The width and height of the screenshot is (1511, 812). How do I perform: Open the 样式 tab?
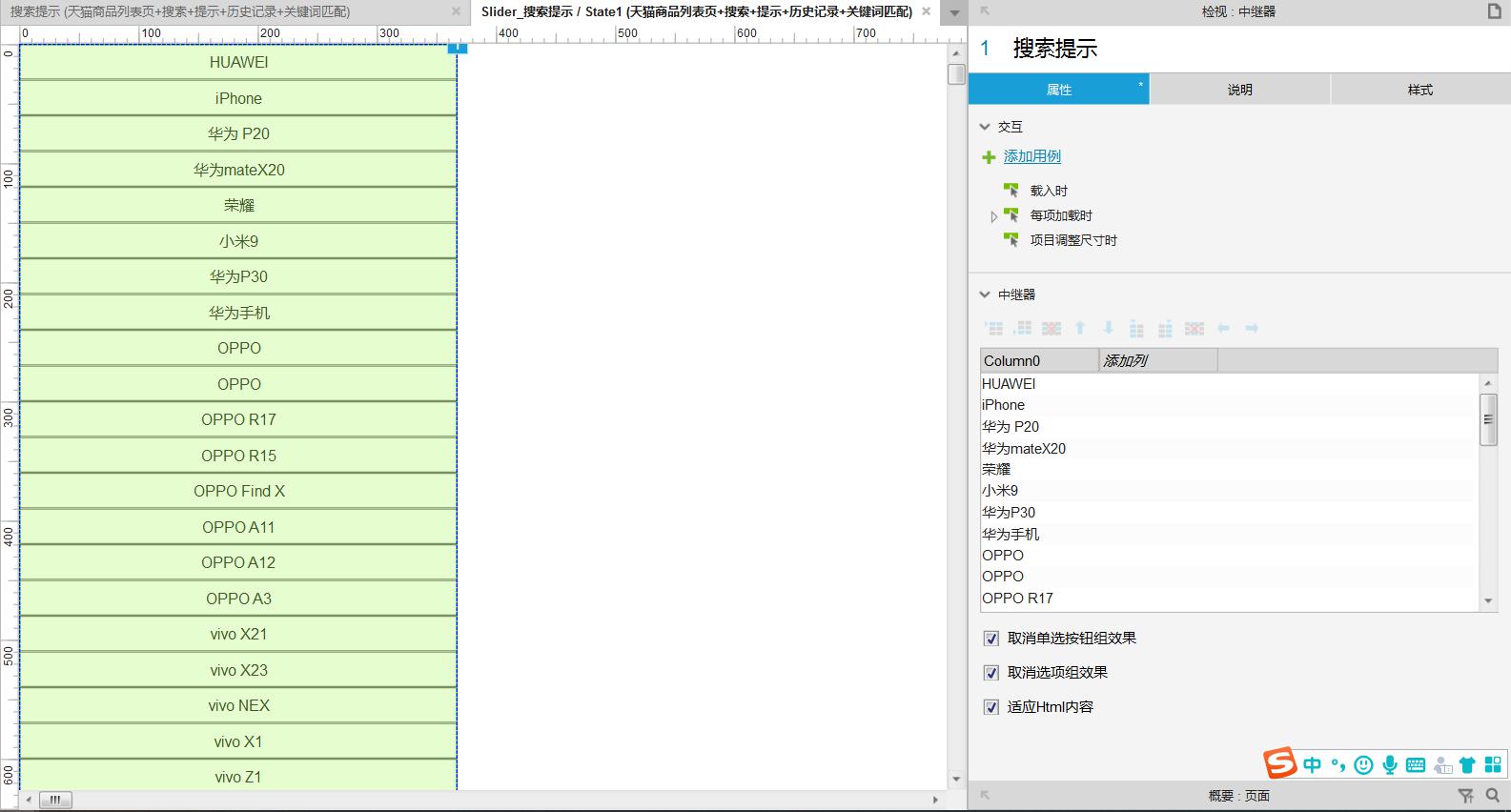(1420, 90)
